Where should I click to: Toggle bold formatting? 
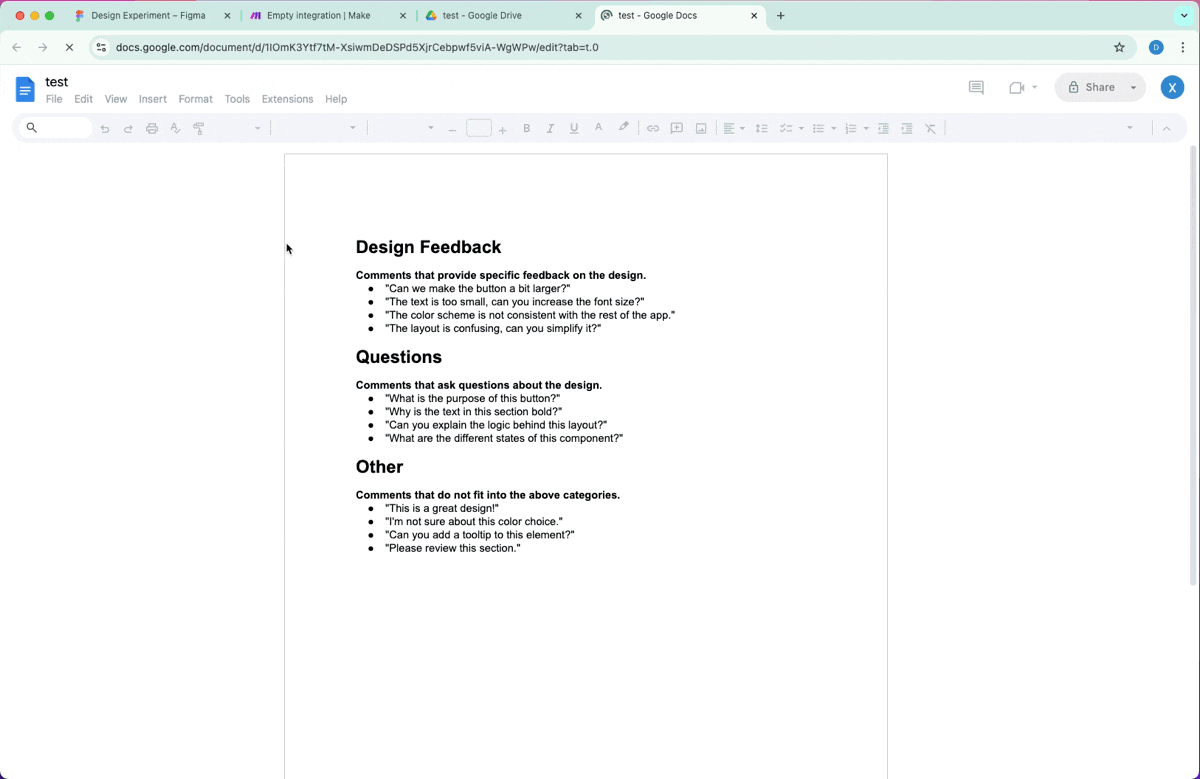[x=526, y=128]
